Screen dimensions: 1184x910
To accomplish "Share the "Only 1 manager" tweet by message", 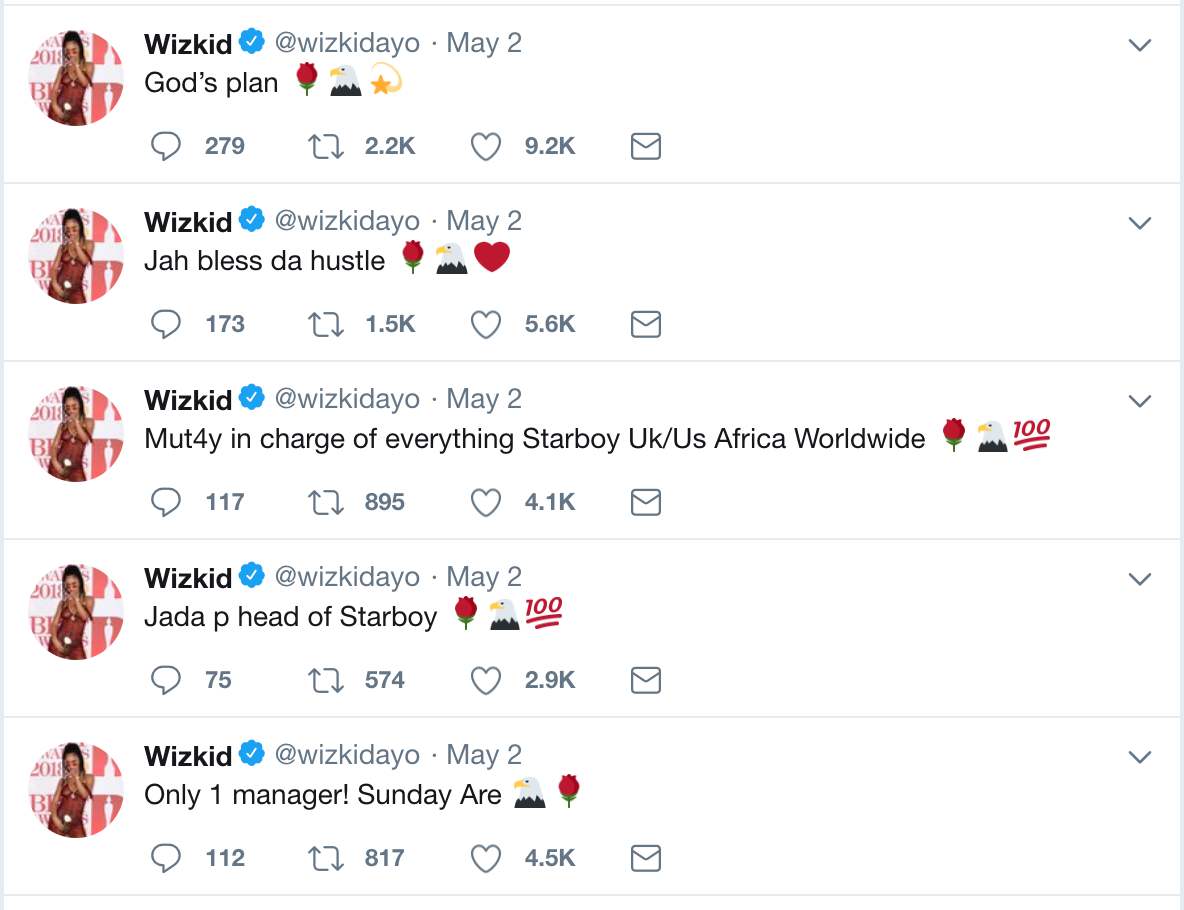I will click(646, 859).
